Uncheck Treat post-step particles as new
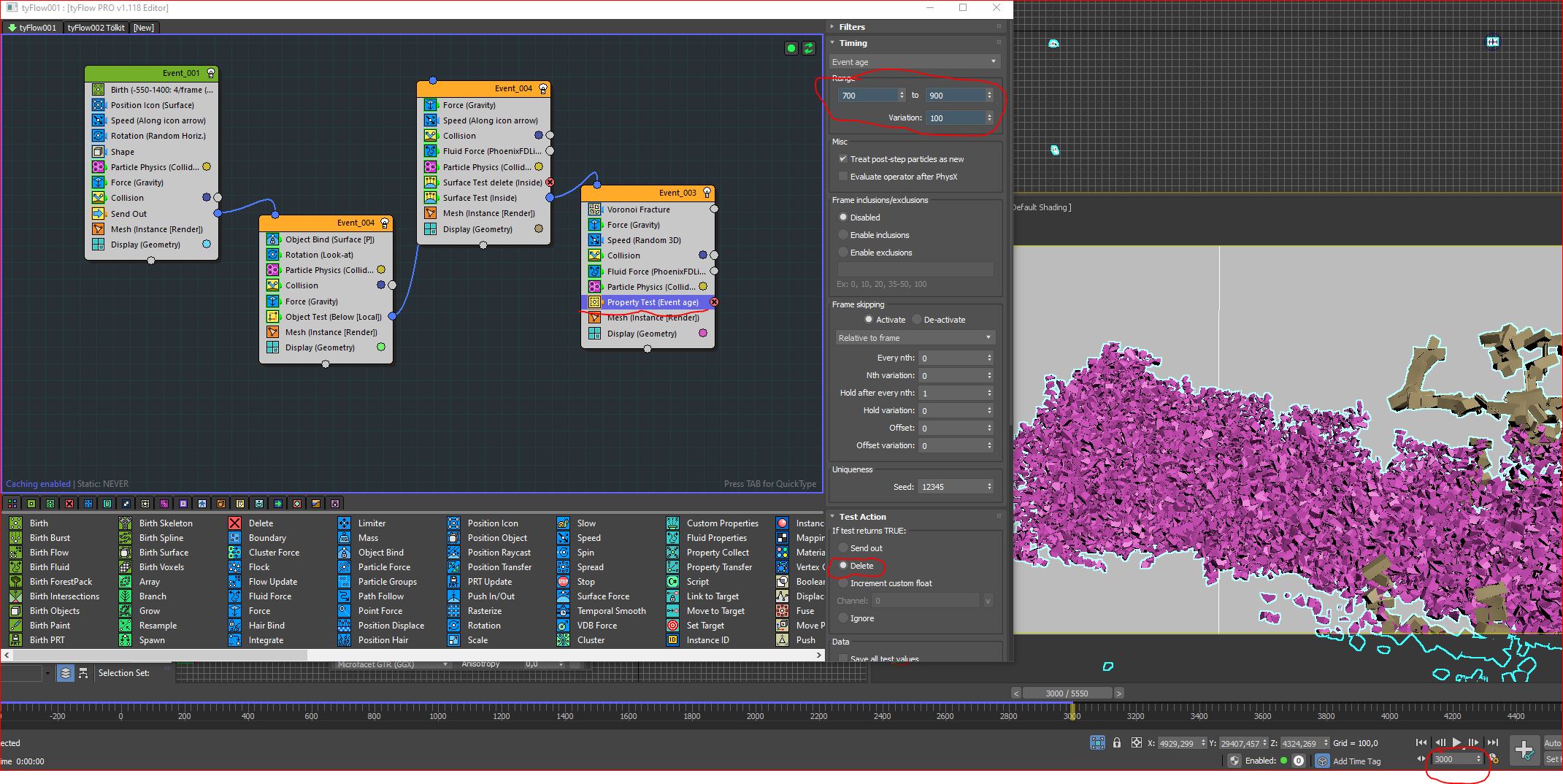 843,159
